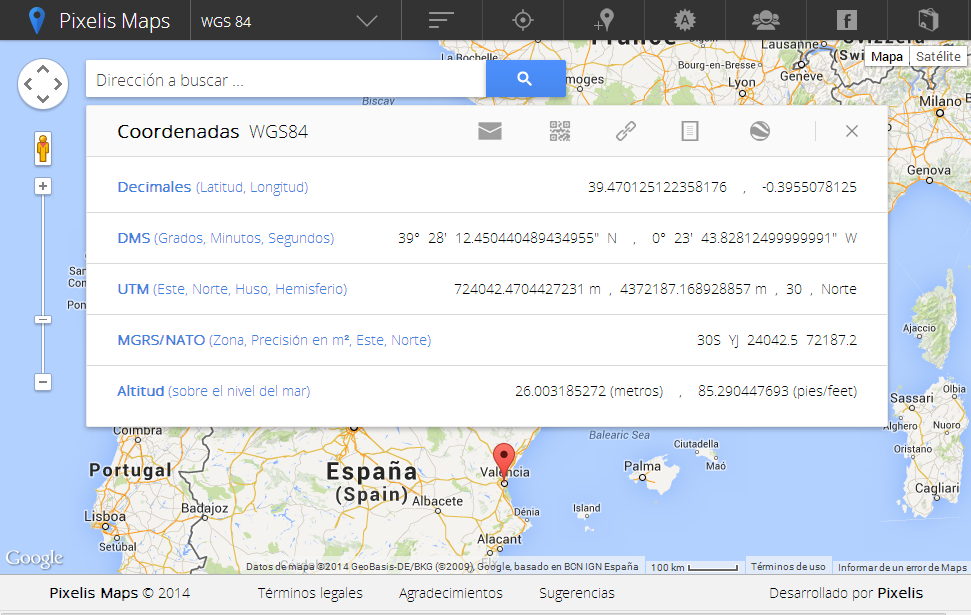Close the Coordenadas panel

click(x=852, y=131)
